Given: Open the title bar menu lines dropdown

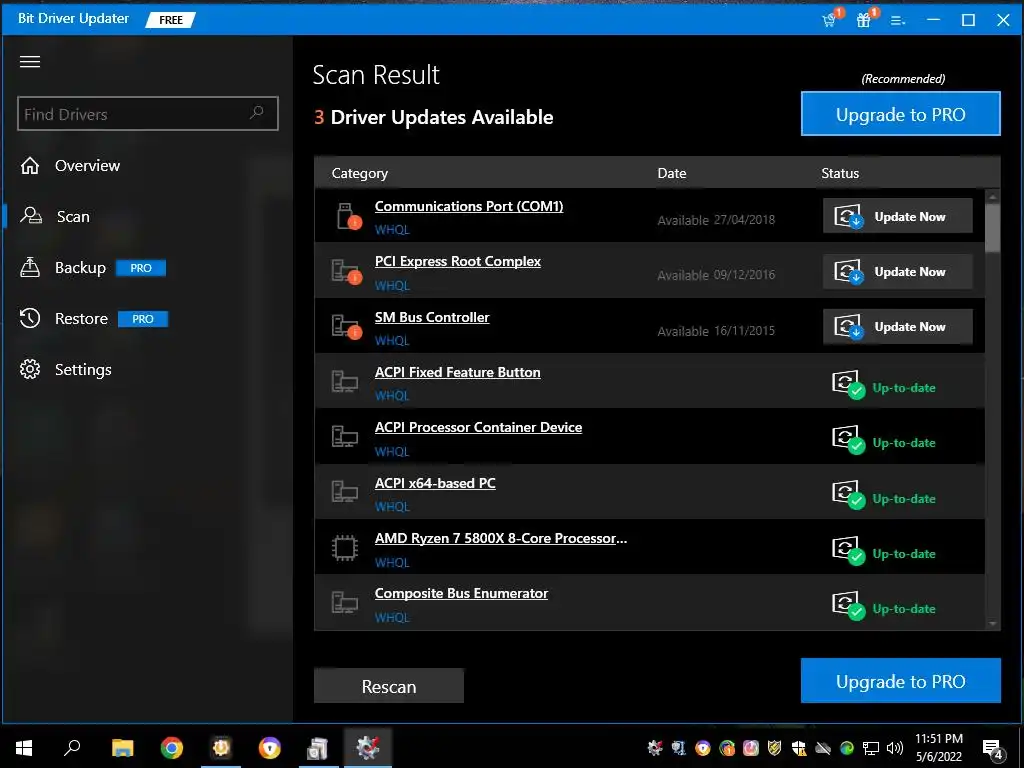Looking at the screenshot, I should (x=899, y=21).
